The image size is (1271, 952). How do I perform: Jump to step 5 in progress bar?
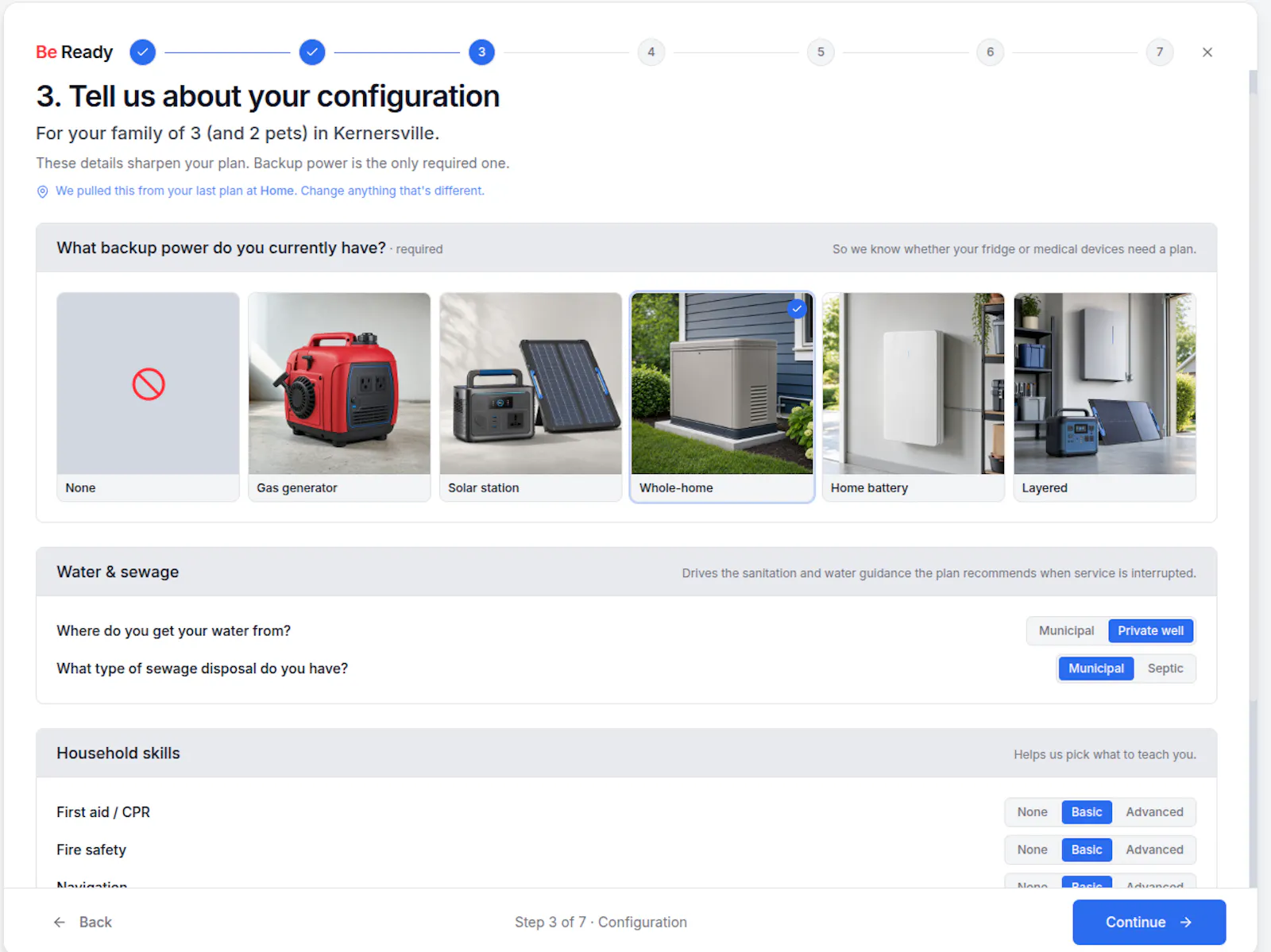tap(821, 52)
